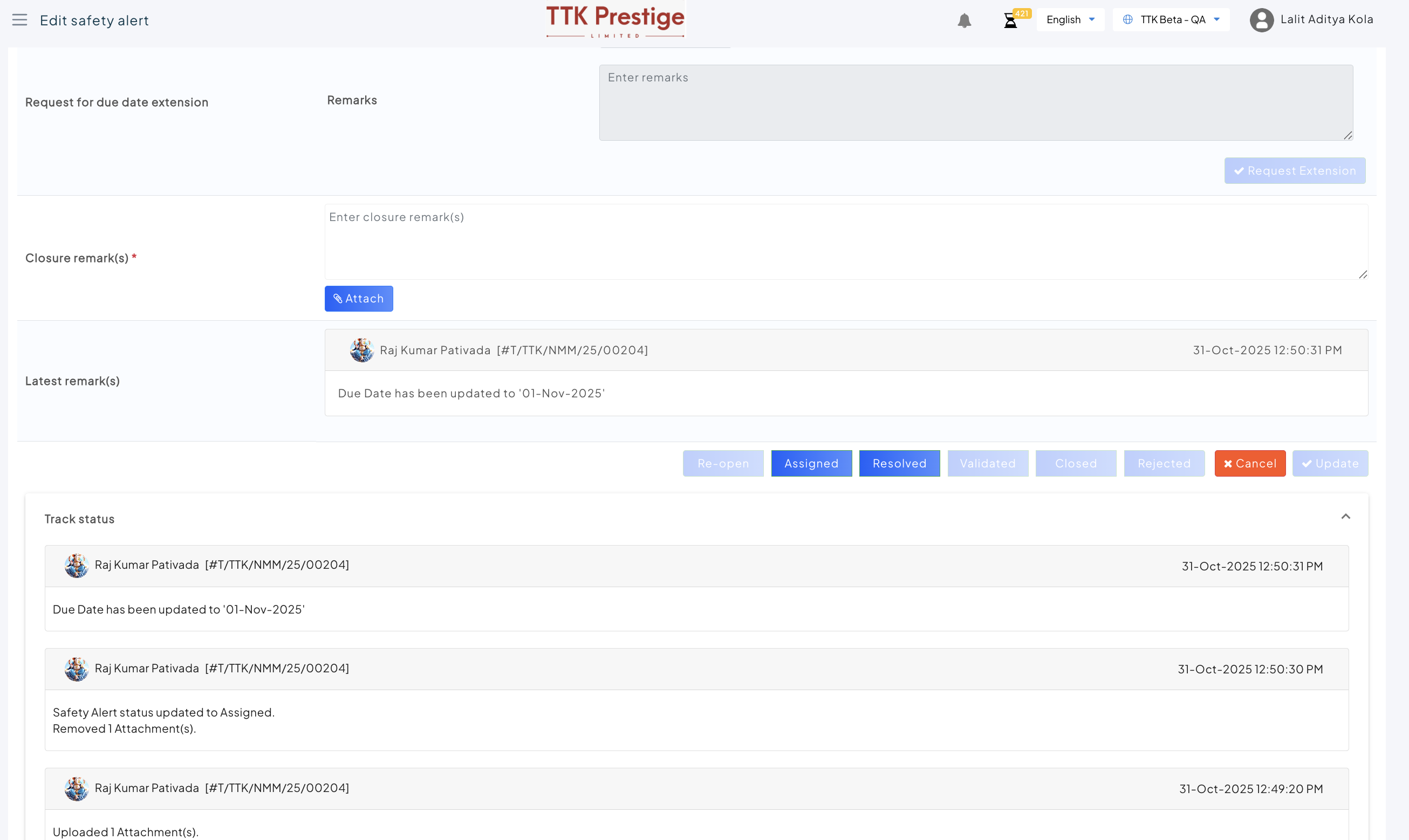Viewport: 1409px width, 840px height.
Task: Click the globe icon beside TTK Beta - QA
Action: click(x=1127, y=20)
